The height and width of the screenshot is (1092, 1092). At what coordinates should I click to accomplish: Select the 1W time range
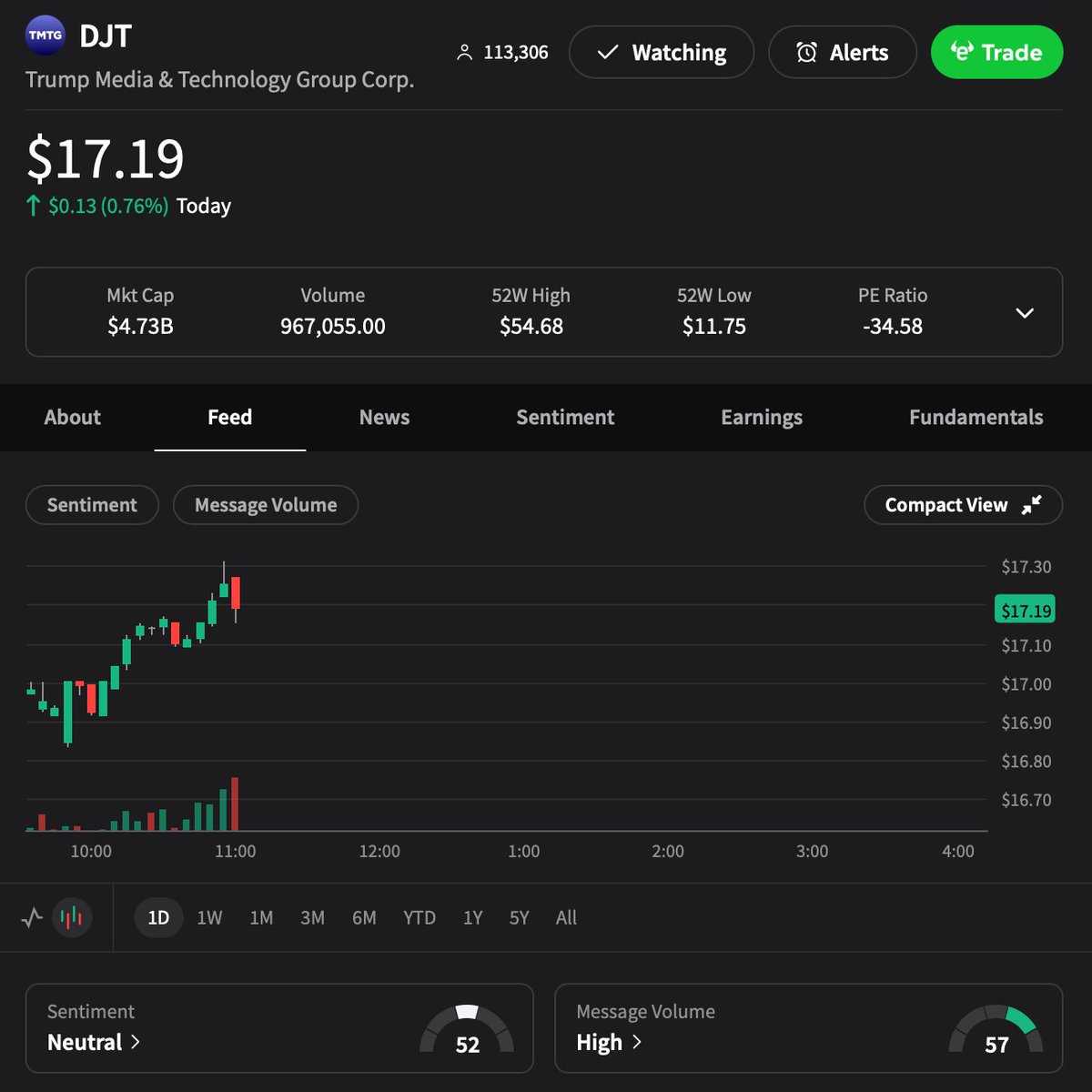click(209, 917)
